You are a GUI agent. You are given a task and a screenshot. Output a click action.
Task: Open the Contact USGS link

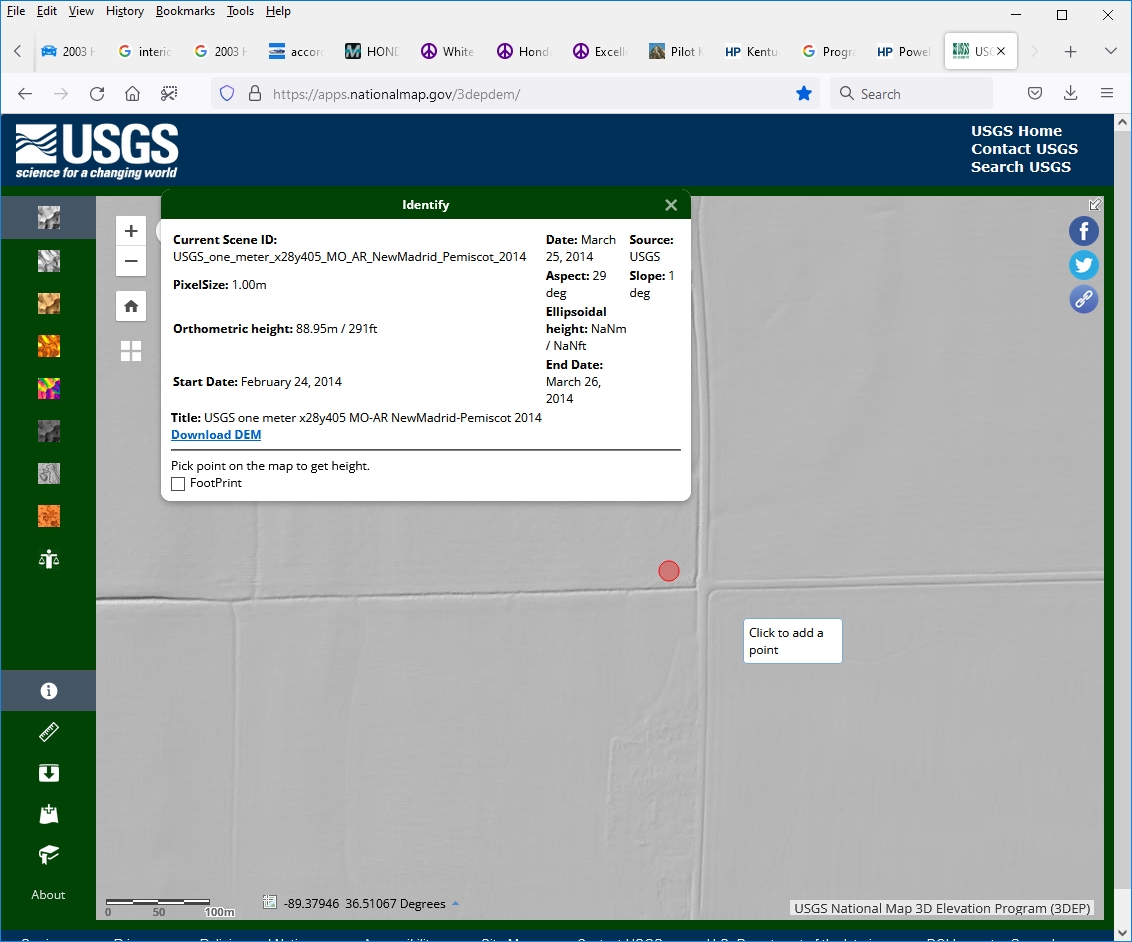(1024, 149)
